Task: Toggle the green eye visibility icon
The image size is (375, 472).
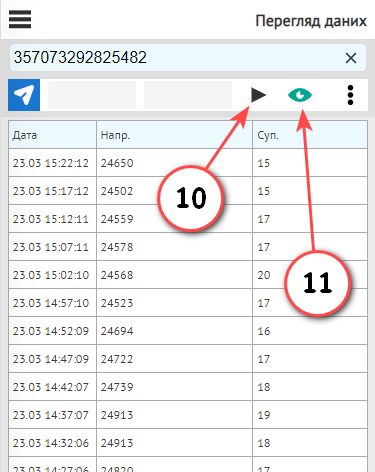Action: [x=300, y=95]
